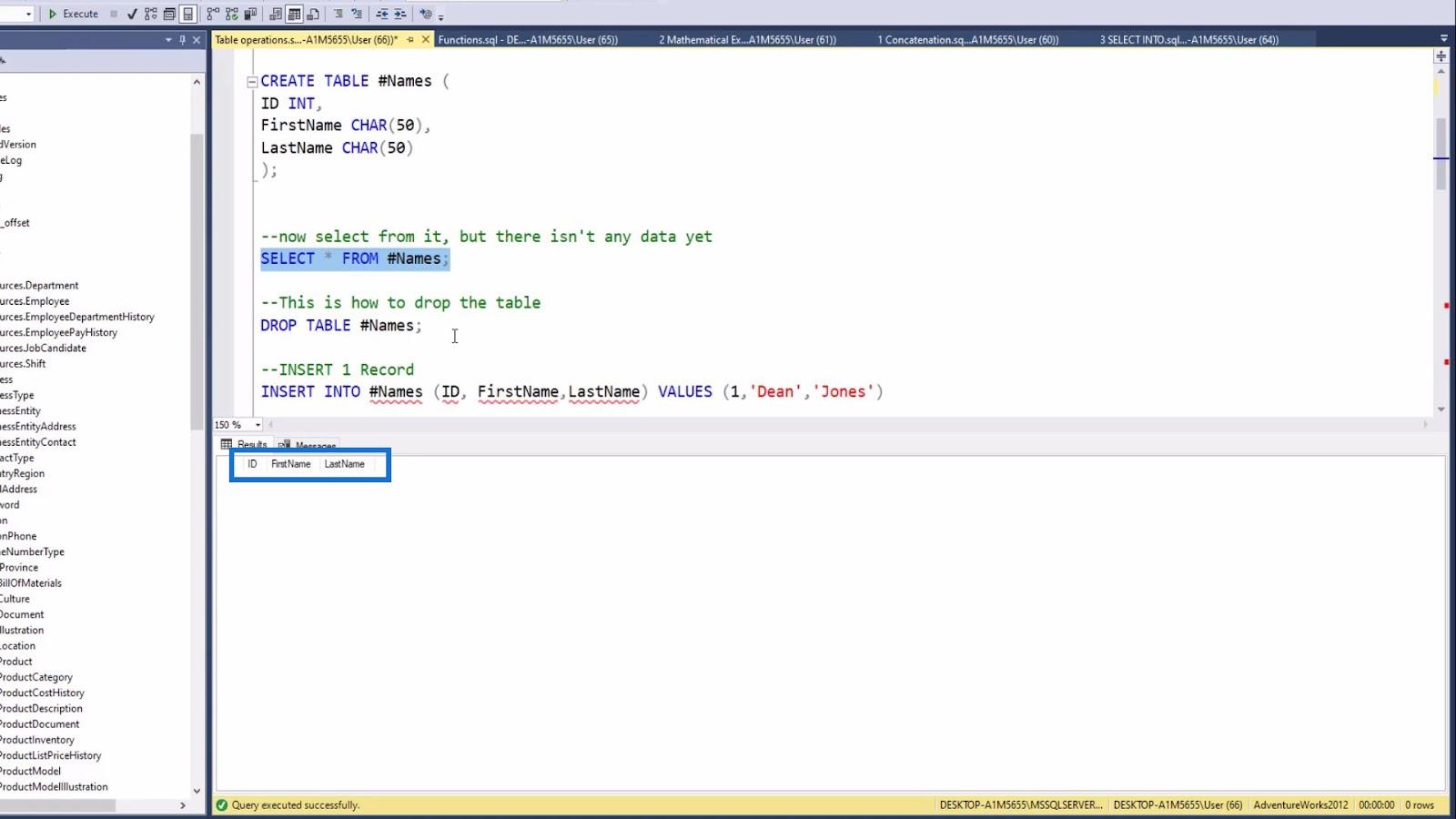Viewport: 1456px width, 819px height.
Task: Select the EmployeePayHistory tree item
Action: pos(58,332)
